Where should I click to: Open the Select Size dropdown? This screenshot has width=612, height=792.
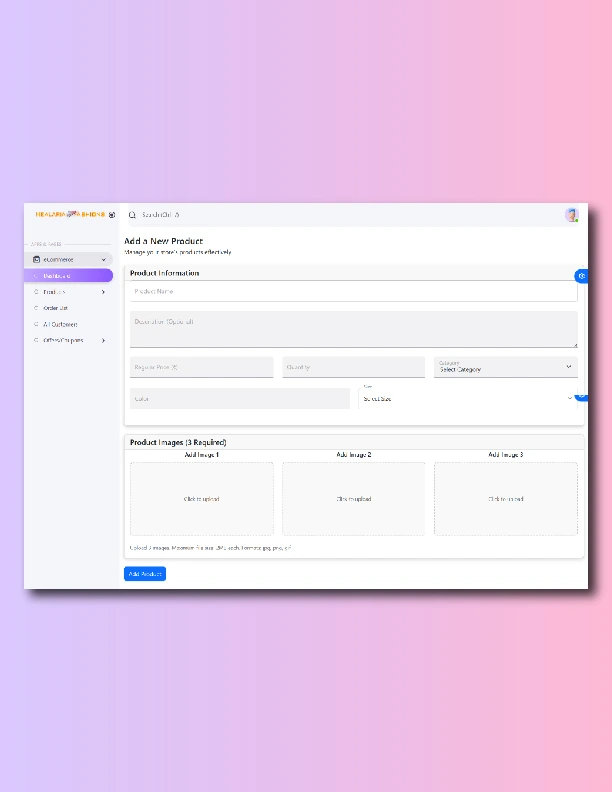click(x=467, y=398)
